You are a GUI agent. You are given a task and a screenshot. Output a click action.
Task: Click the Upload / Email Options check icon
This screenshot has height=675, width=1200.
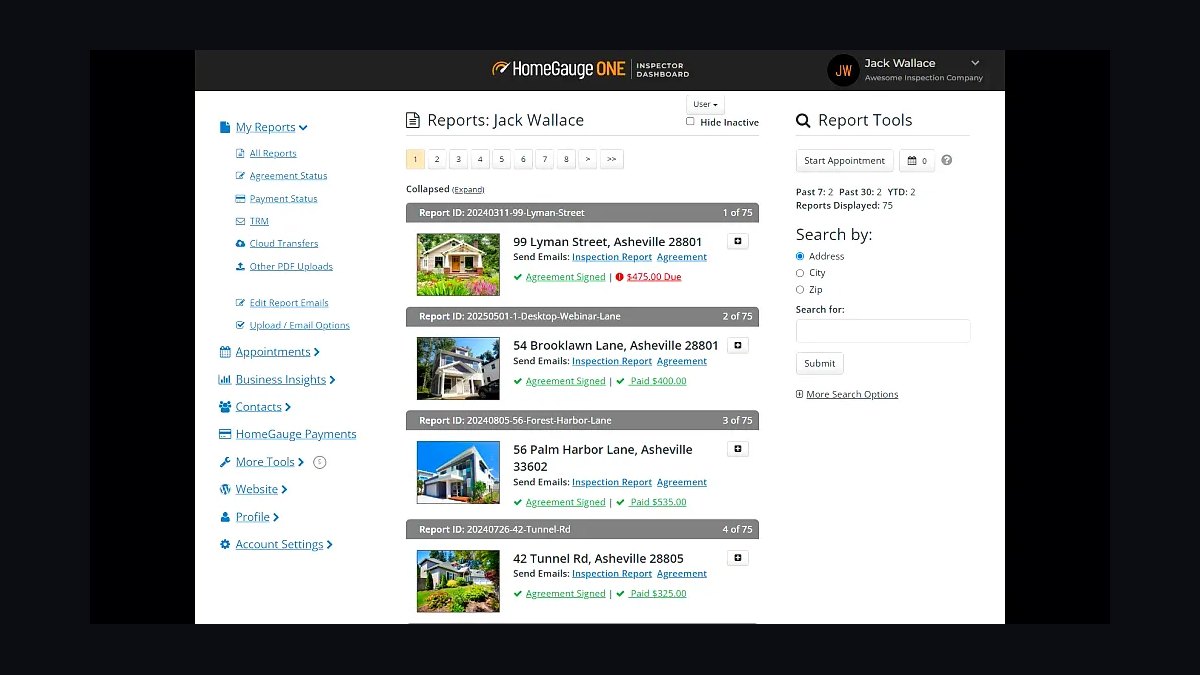point(240,326)
